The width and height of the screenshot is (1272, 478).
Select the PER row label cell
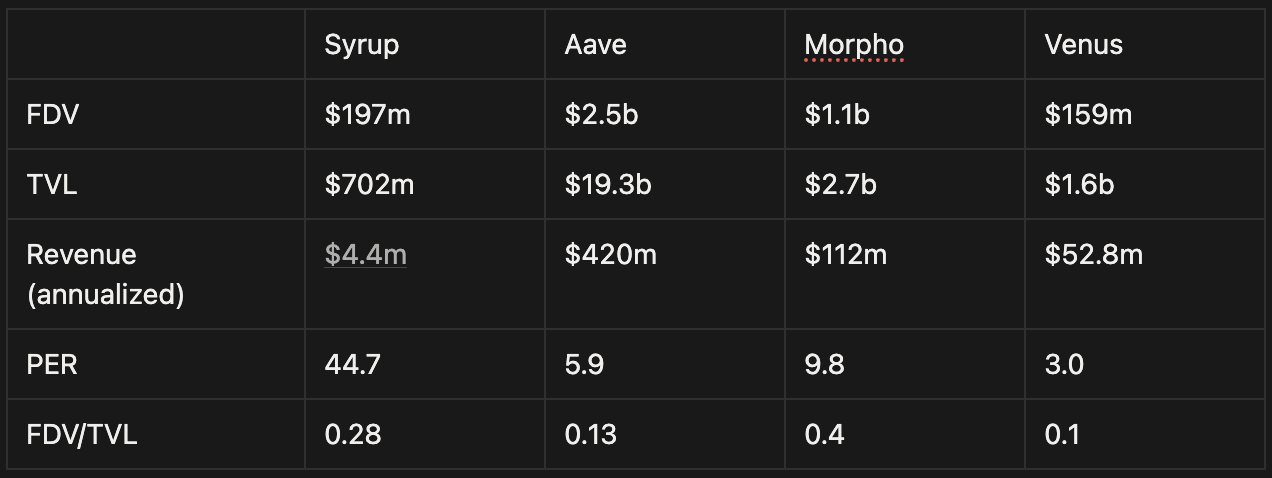pos(156,365)
